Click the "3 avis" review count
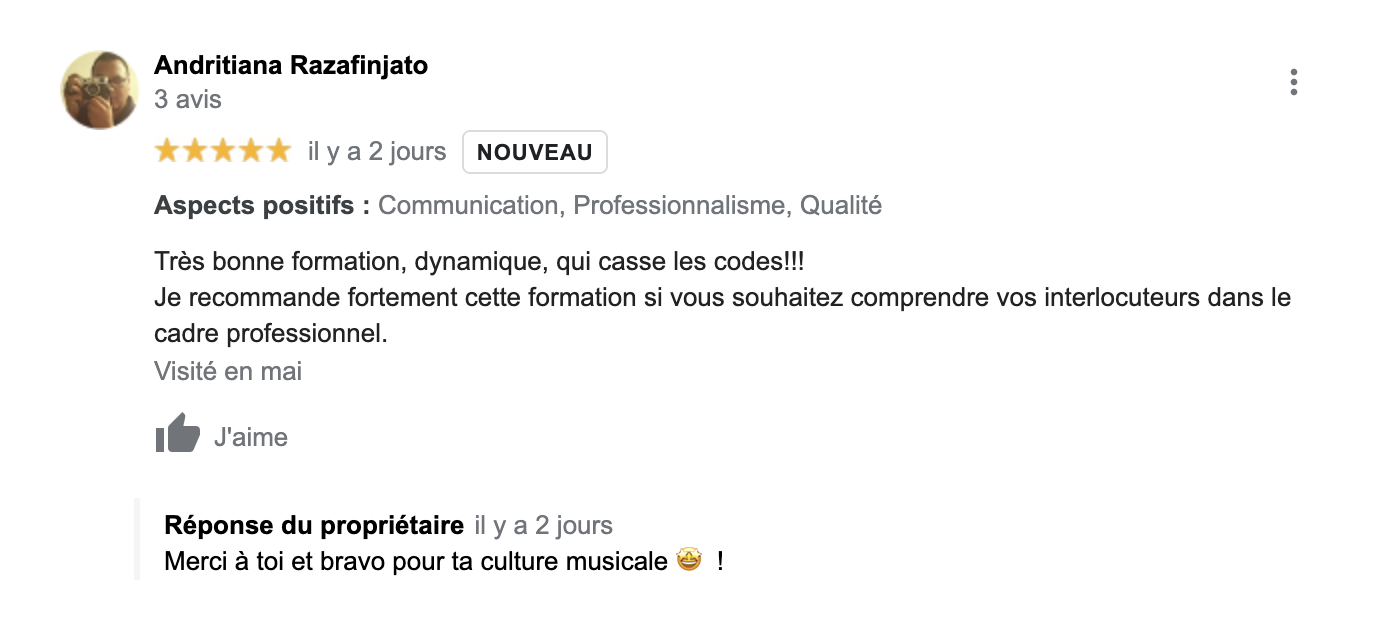 click(188, 100)
